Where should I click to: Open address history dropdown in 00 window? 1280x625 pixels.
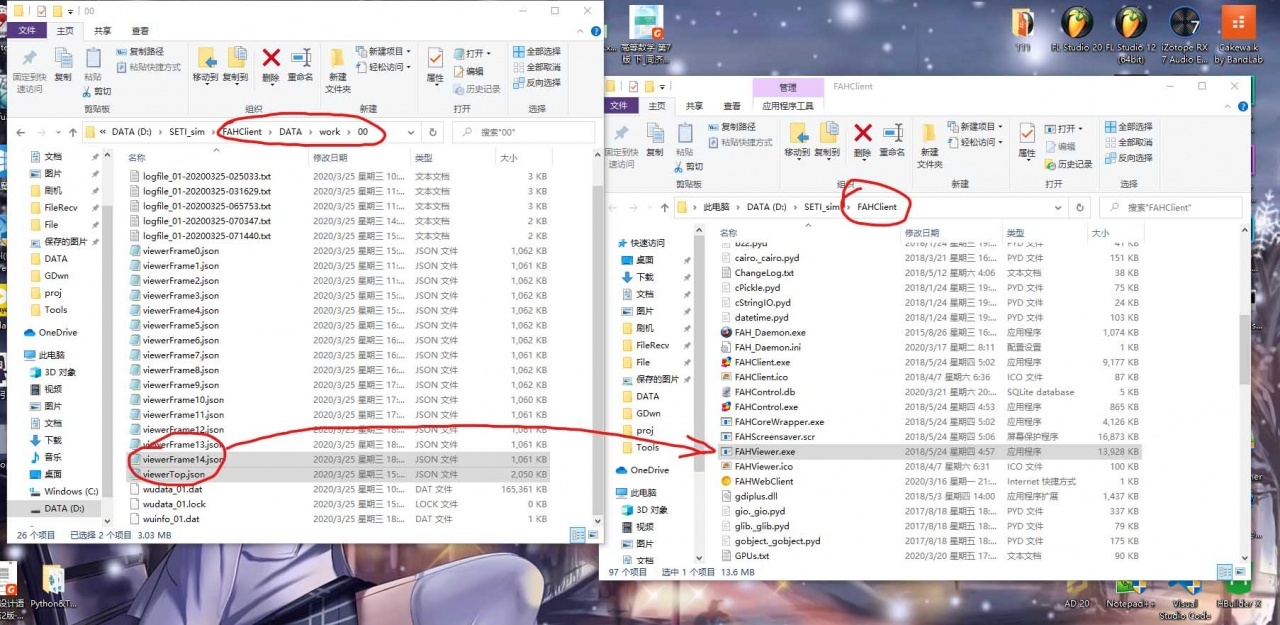413,132
